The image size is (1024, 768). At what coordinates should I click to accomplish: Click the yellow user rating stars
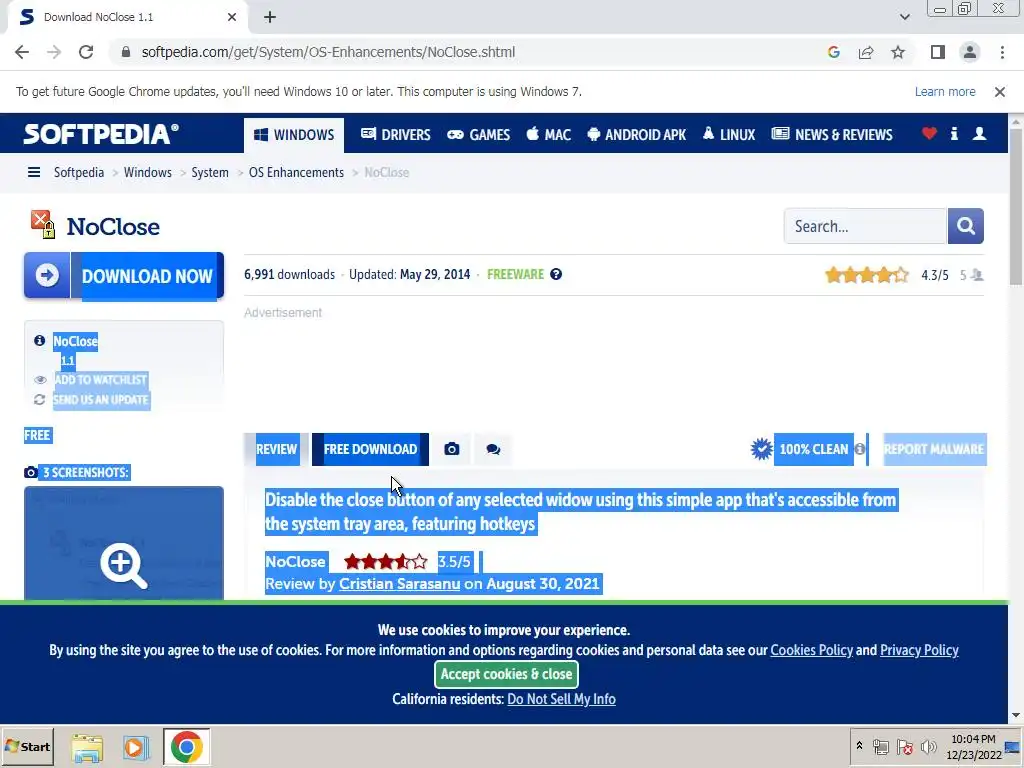pyautogui.click(x=867, y=275)
